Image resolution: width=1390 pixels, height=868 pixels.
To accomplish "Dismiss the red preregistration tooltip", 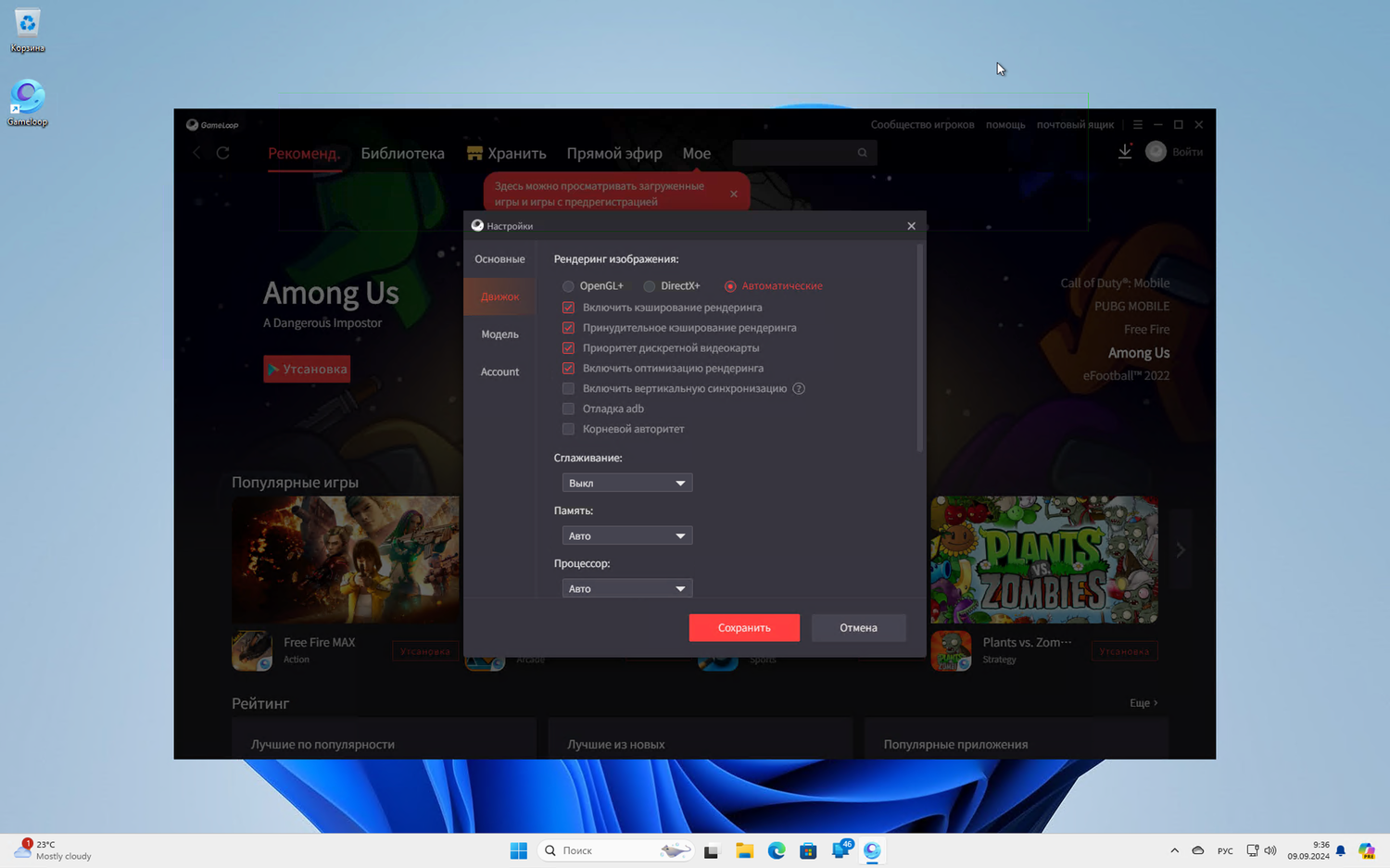I will coord(734,194).
